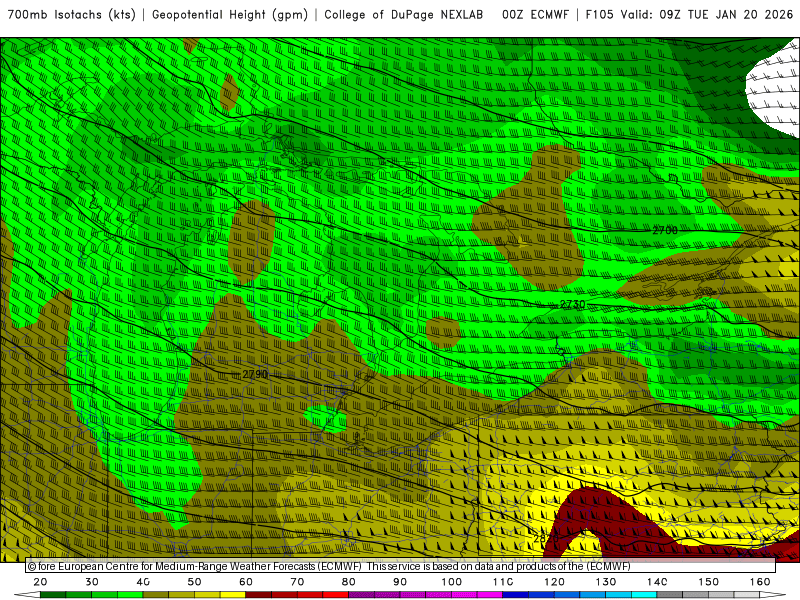The height and width of the screenshot is (600, 800).
Task: Click the 130 value on the color scale
Action: [x=606, y=582]
